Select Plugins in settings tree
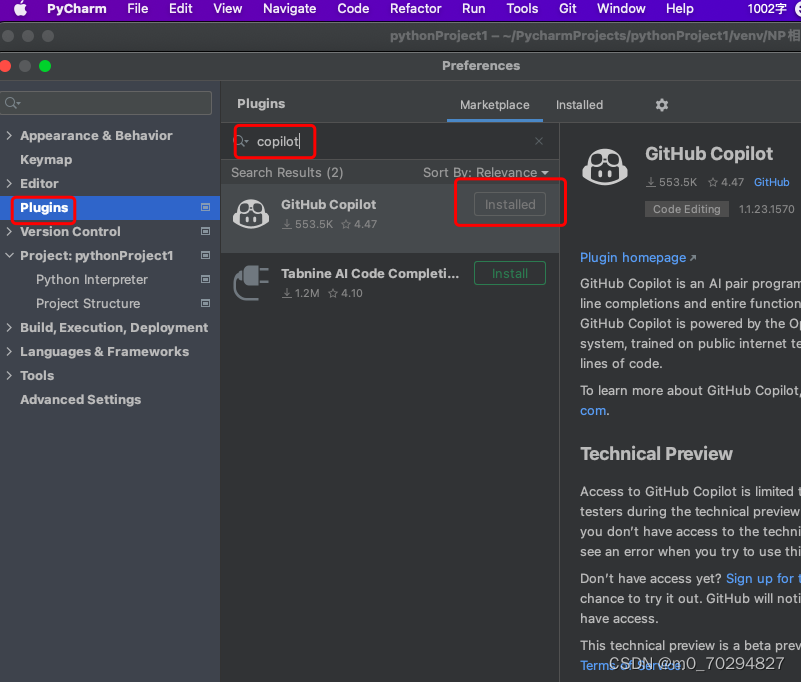 pos(44,207)
